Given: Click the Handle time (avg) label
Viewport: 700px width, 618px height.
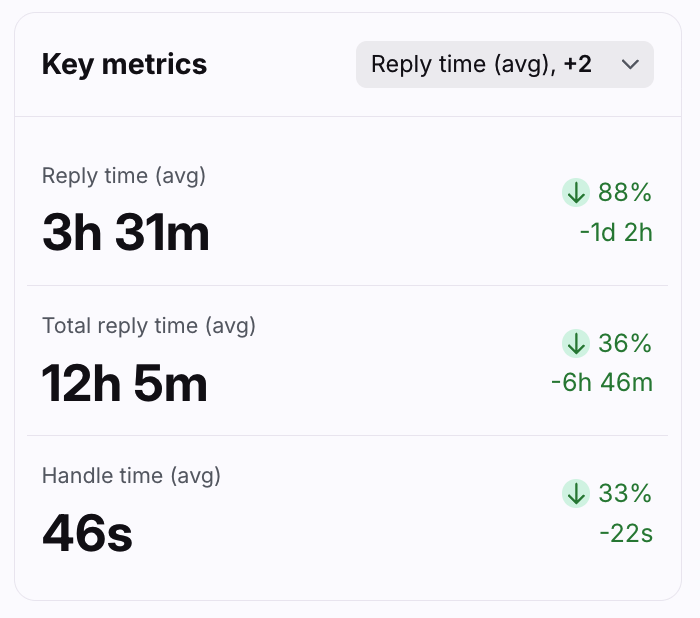Looking at the screenshot, I should click(131, 476).
